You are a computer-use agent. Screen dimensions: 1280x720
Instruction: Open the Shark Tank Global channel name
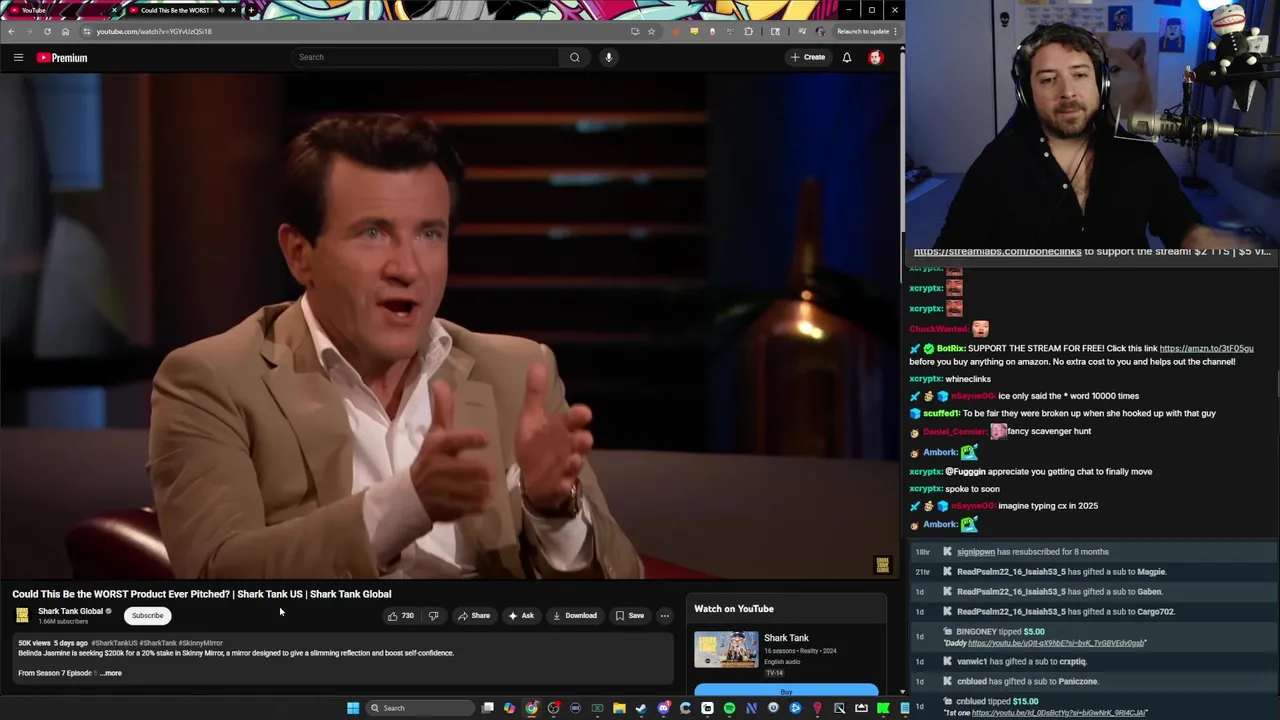point(70,611)
